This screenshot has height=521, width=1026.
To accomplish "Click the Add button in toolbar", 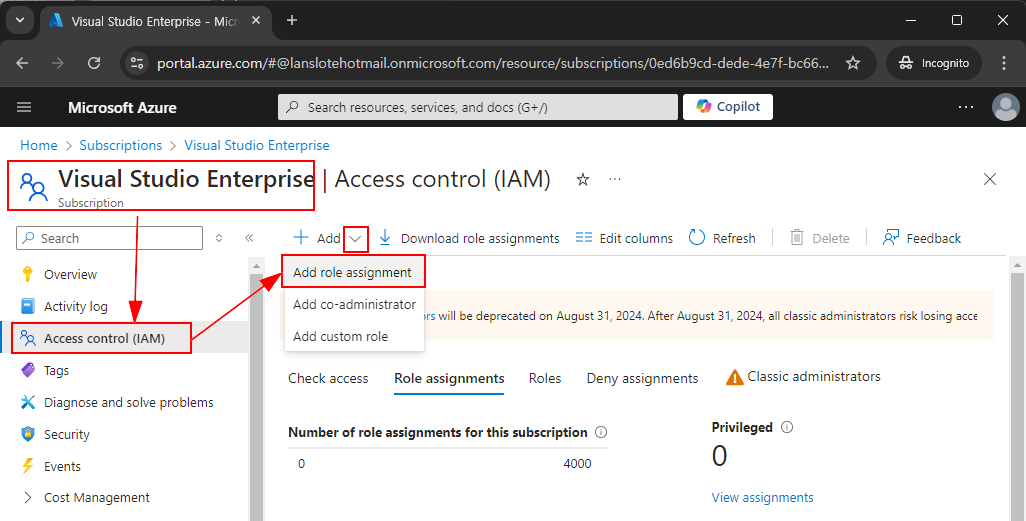I will (317, 238).
